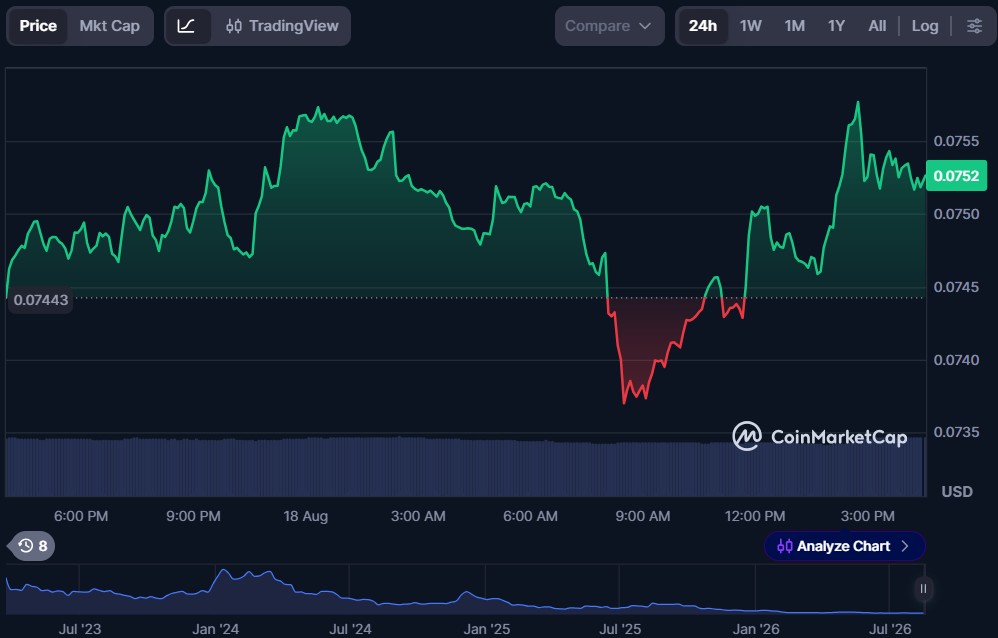
Task: Select the Price tab
Action: point(38,26)
